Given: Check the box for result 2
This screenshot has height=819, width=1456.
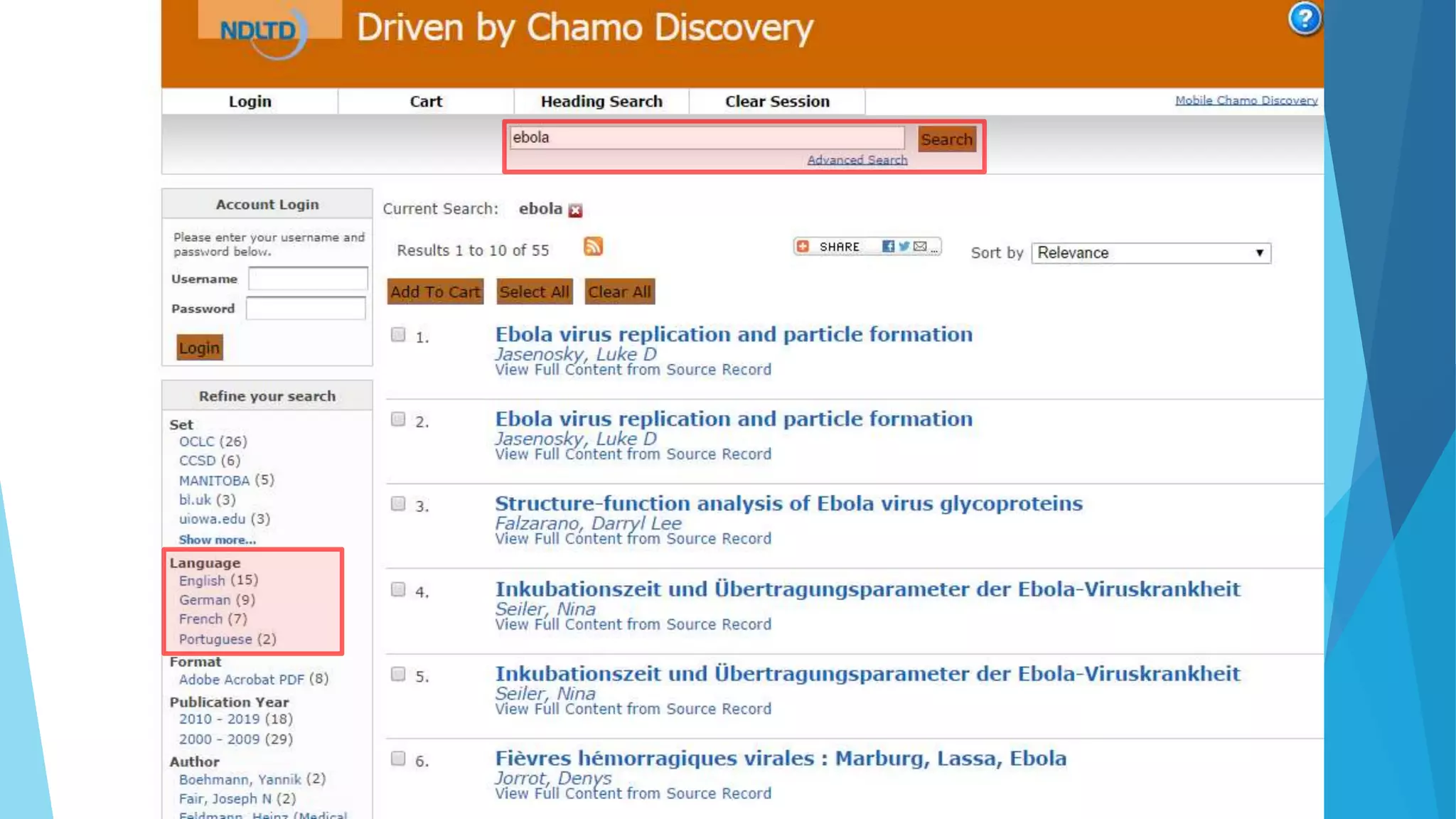Looking at the screenshot, I should pyautogui.click(x=398, y=419).
